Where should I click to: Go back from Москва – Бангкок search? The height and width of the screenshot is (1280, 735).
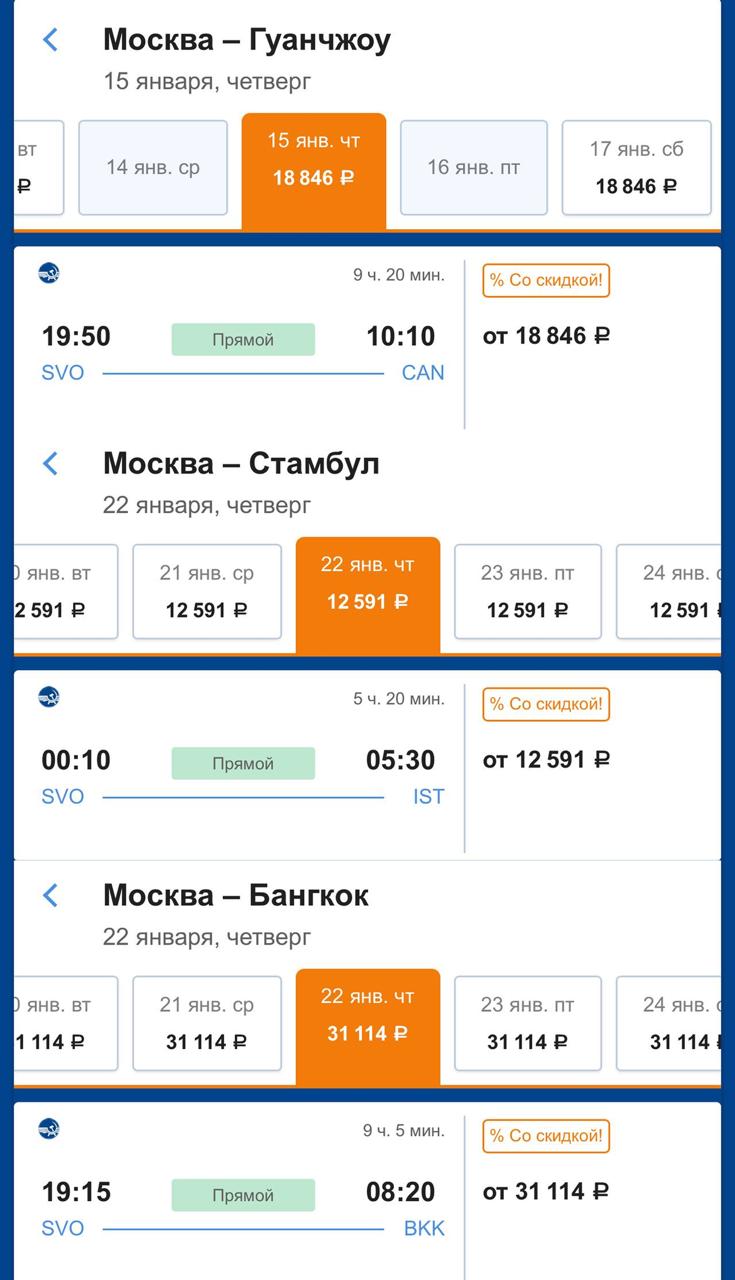coord(51,895)
